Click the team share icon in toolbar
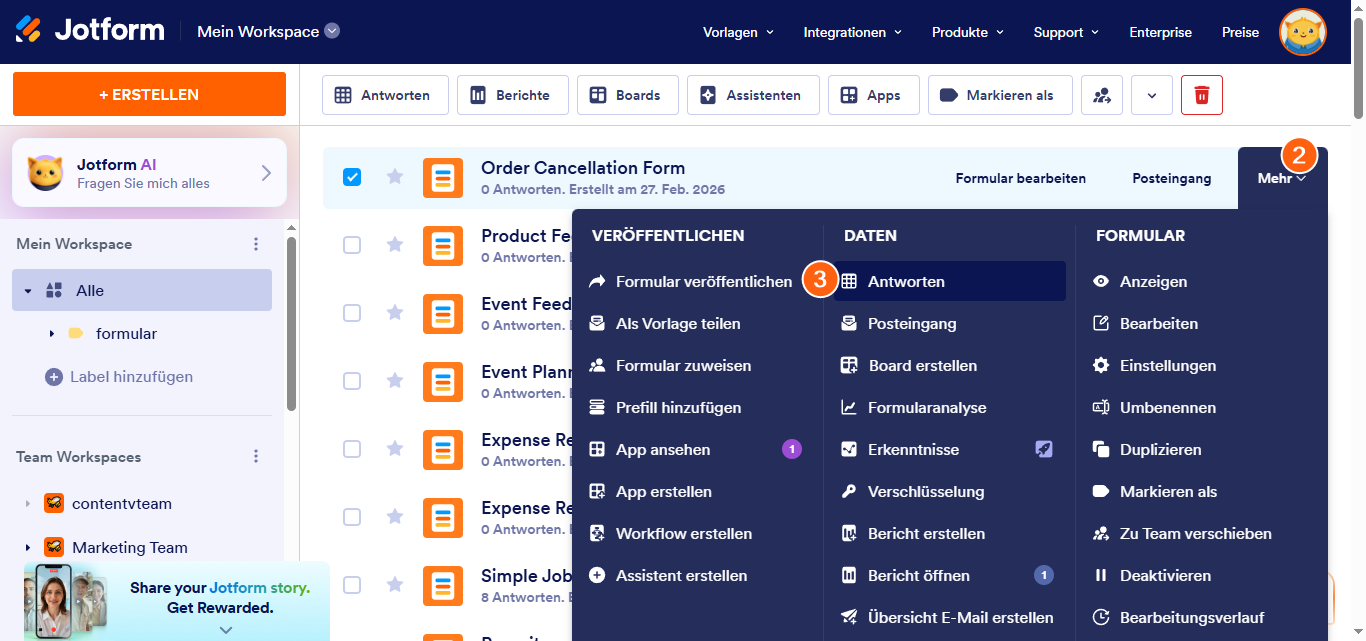This screenshot has width=1366, height=641. pos(1102,95)
